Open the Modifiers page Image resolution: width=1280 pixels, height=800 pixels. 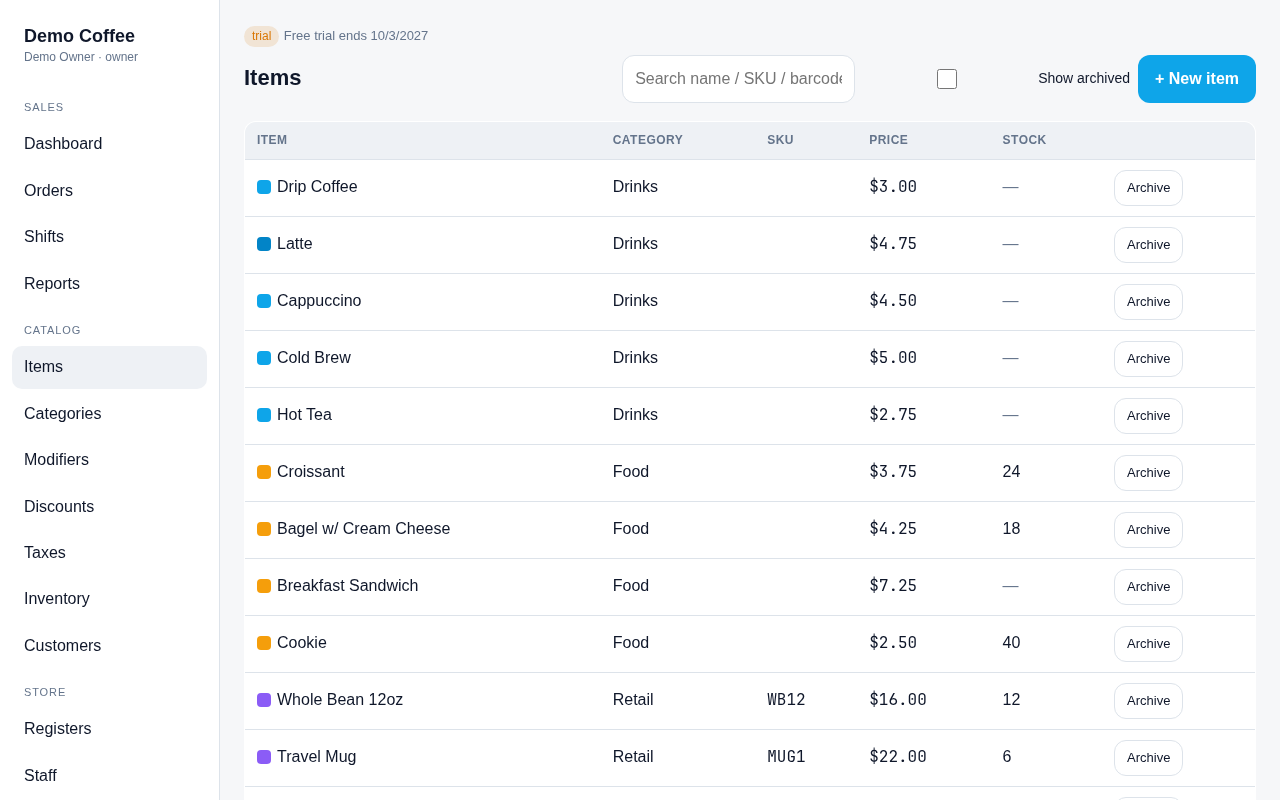tap(109, 460)
